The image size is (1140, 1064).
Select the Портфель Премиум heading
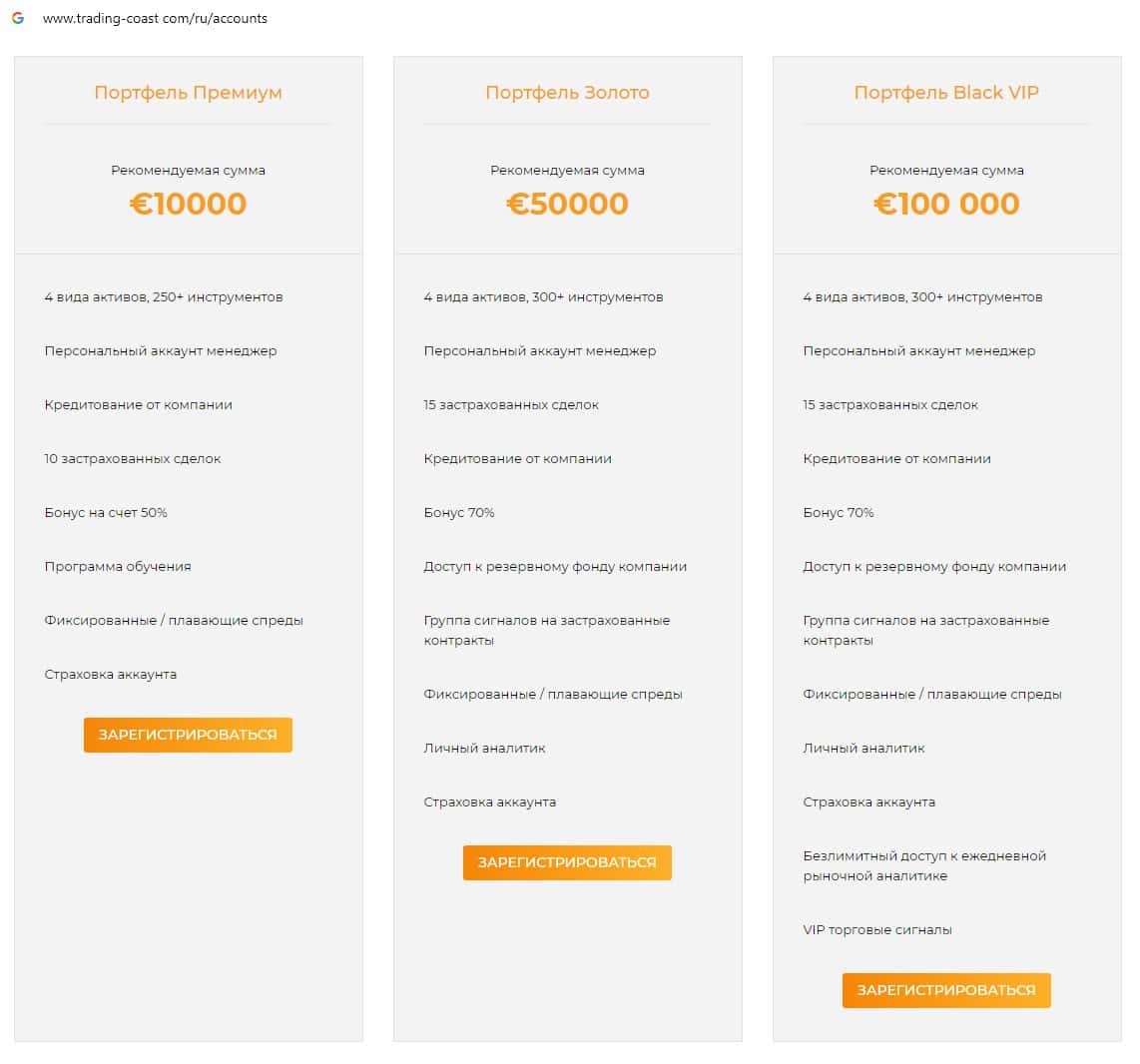[188, 93]
